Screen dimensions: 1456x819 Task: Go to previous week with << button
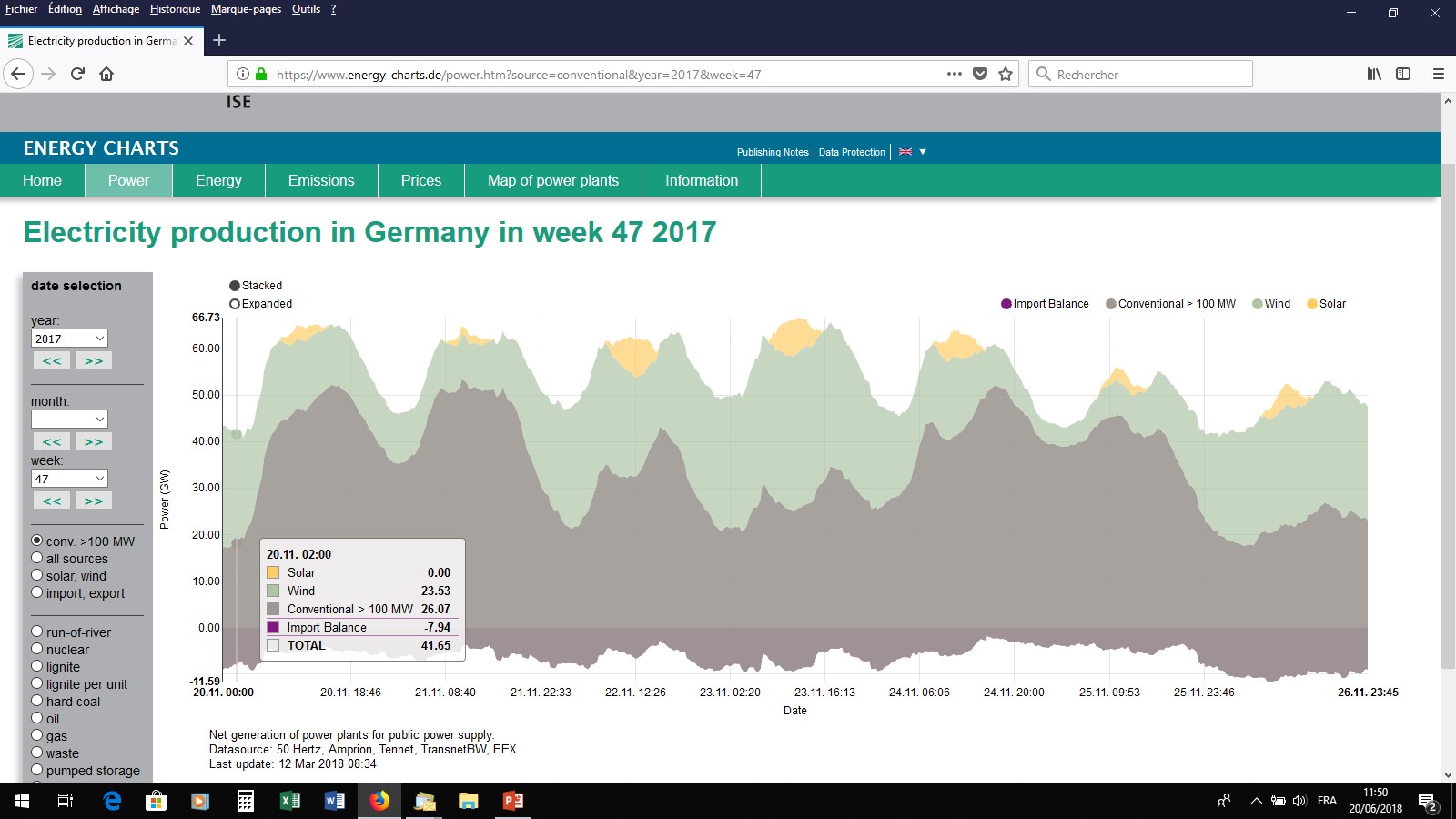point(52,500)
